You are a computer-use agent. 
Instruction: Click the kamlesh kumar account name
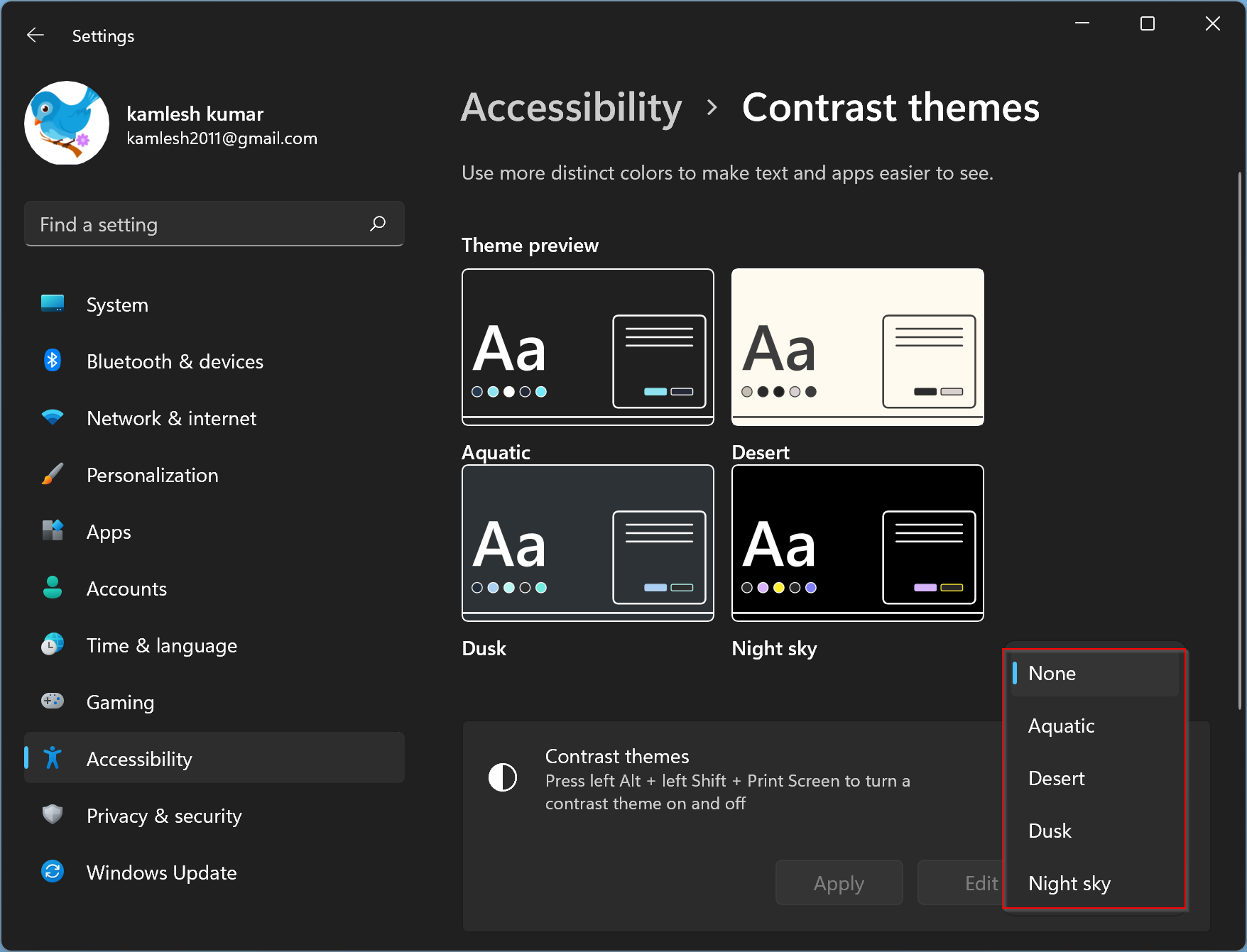coord(195,114)
